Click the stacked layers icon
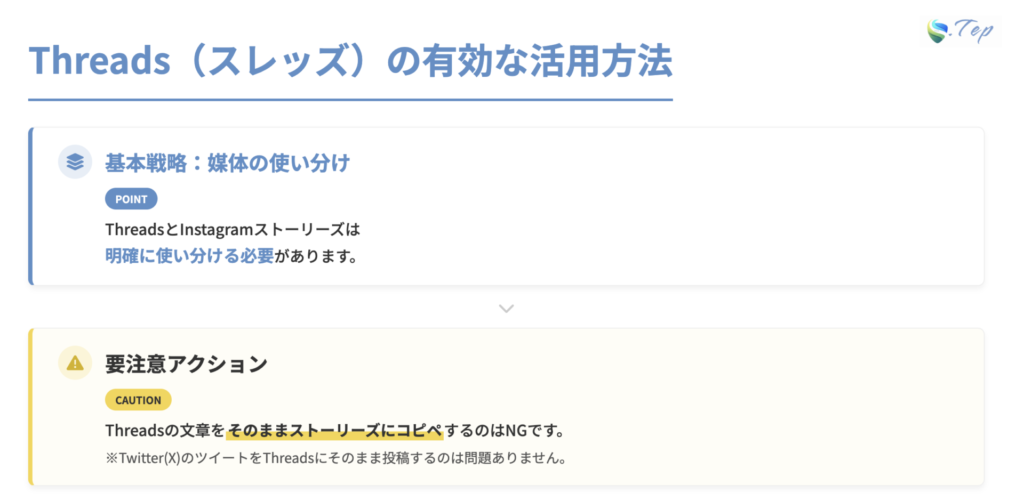Viewport: 1024px width, 501px height. tap(75, 161)
